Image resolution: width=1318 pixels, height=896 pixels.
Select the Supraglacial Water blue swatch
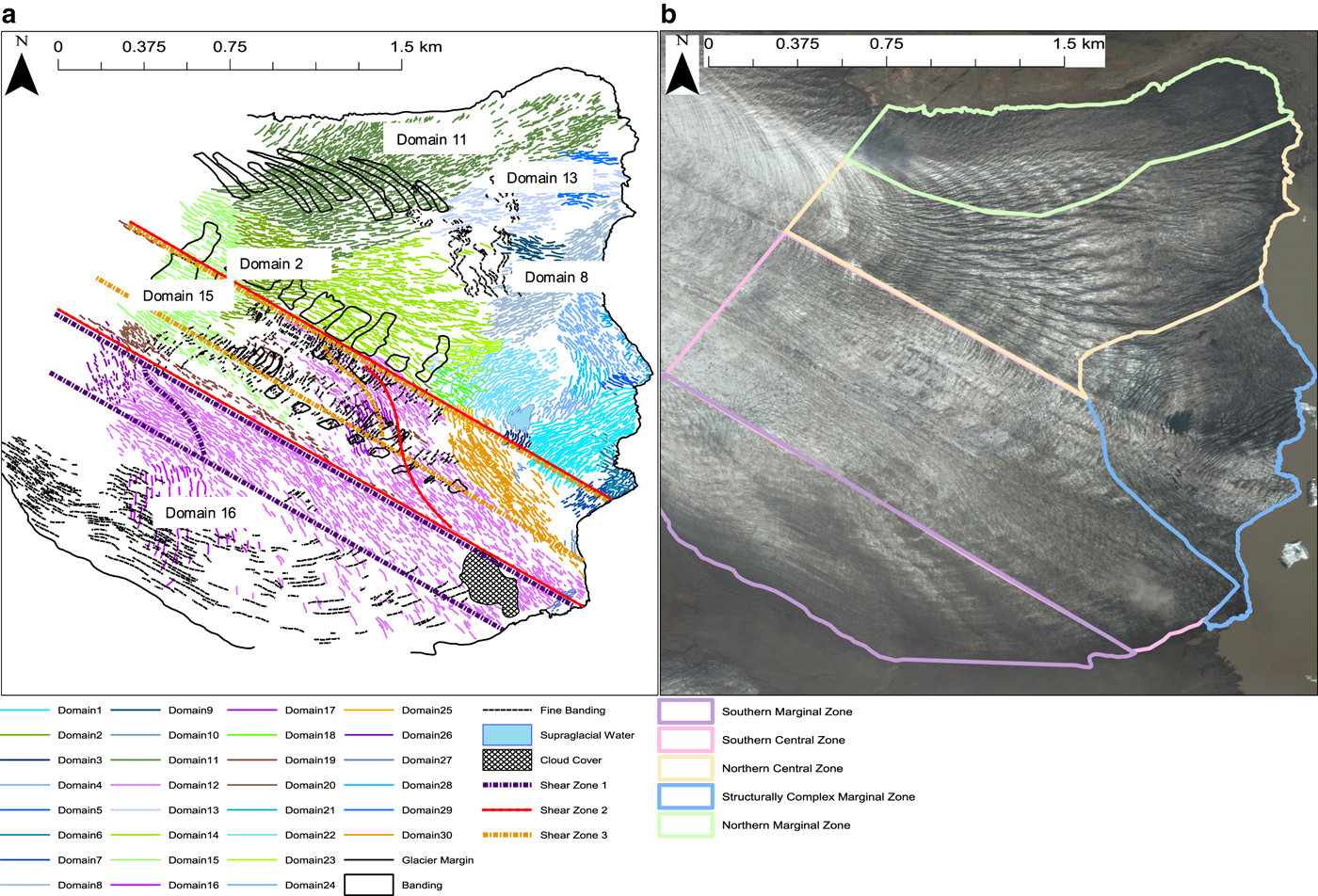pyautogui.click(x=507, y=735)
